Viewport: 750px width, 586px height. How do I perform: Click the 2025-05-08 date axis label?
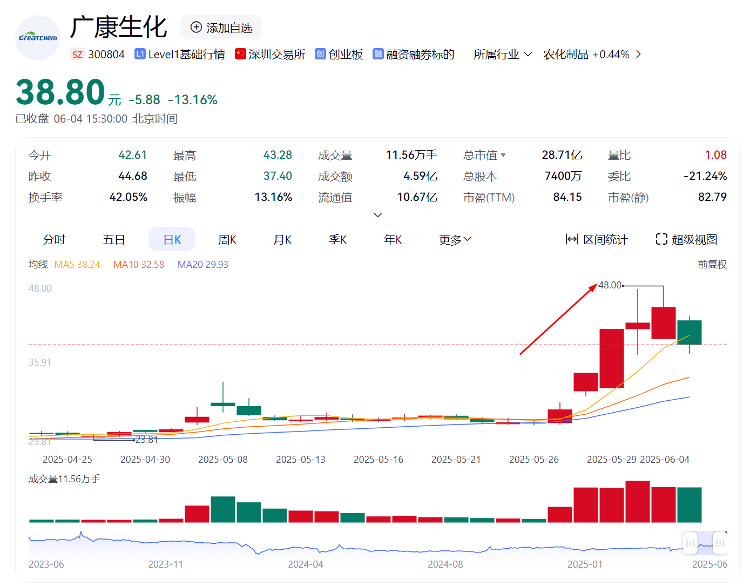tap(222, 460)
